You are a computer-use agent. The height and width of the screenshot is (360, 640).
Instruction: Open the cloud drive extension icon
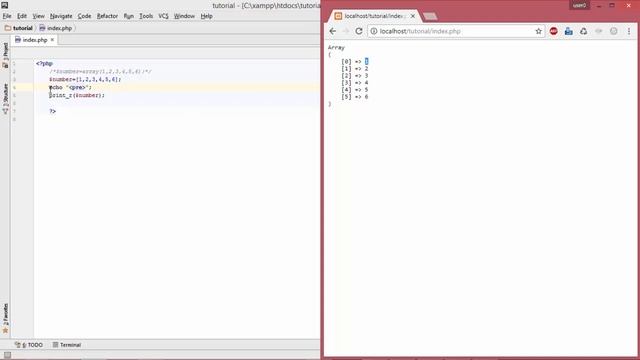coord(584,31)
